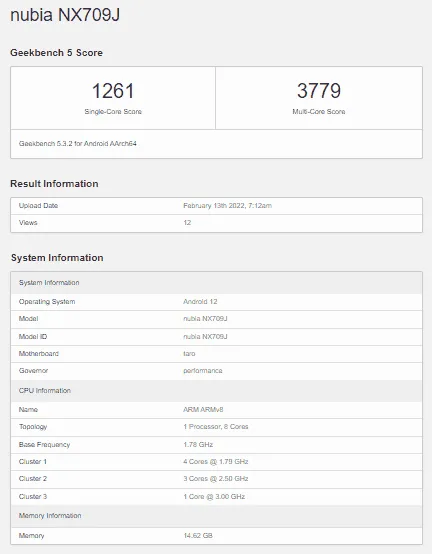
Task: Click the Multi-Core Score label
Action: pyautogui.click(x=319, y=112)
